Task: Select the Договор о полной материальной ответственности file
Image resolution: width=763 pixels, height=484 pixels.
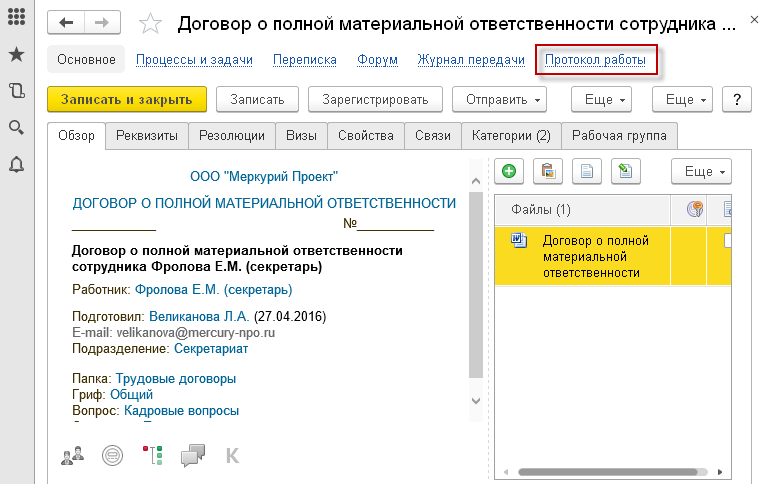Action: [595, 256]
